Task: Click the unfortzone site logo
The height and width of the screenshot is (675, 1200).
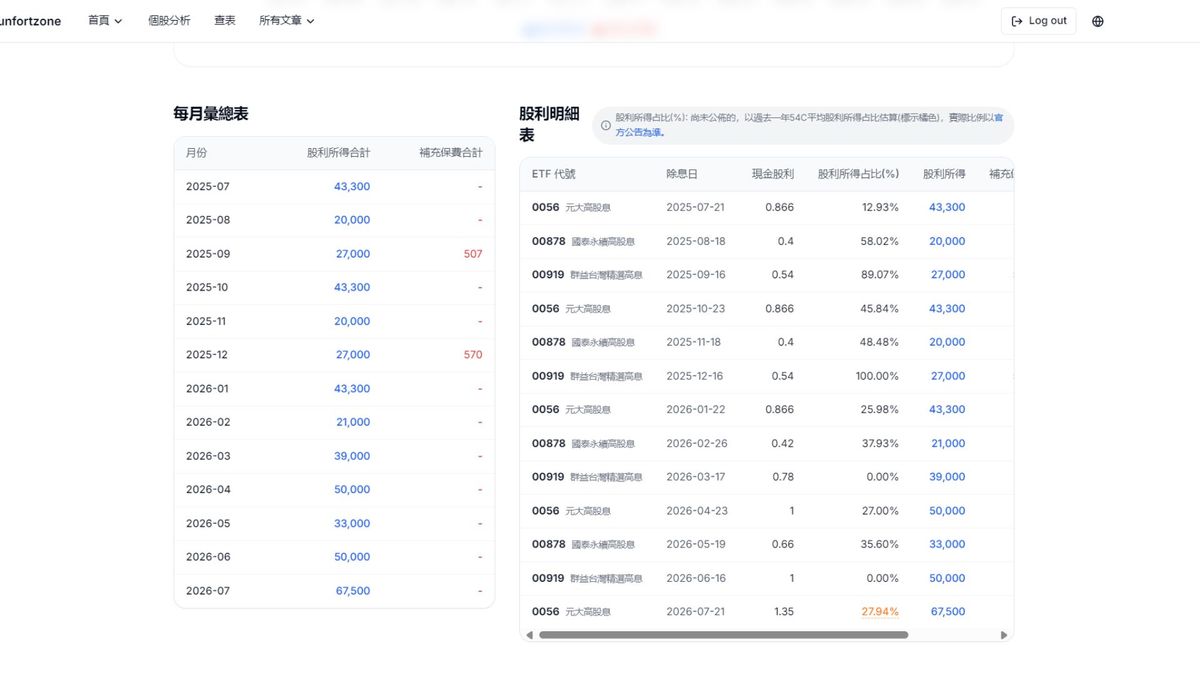Action: 30,21
